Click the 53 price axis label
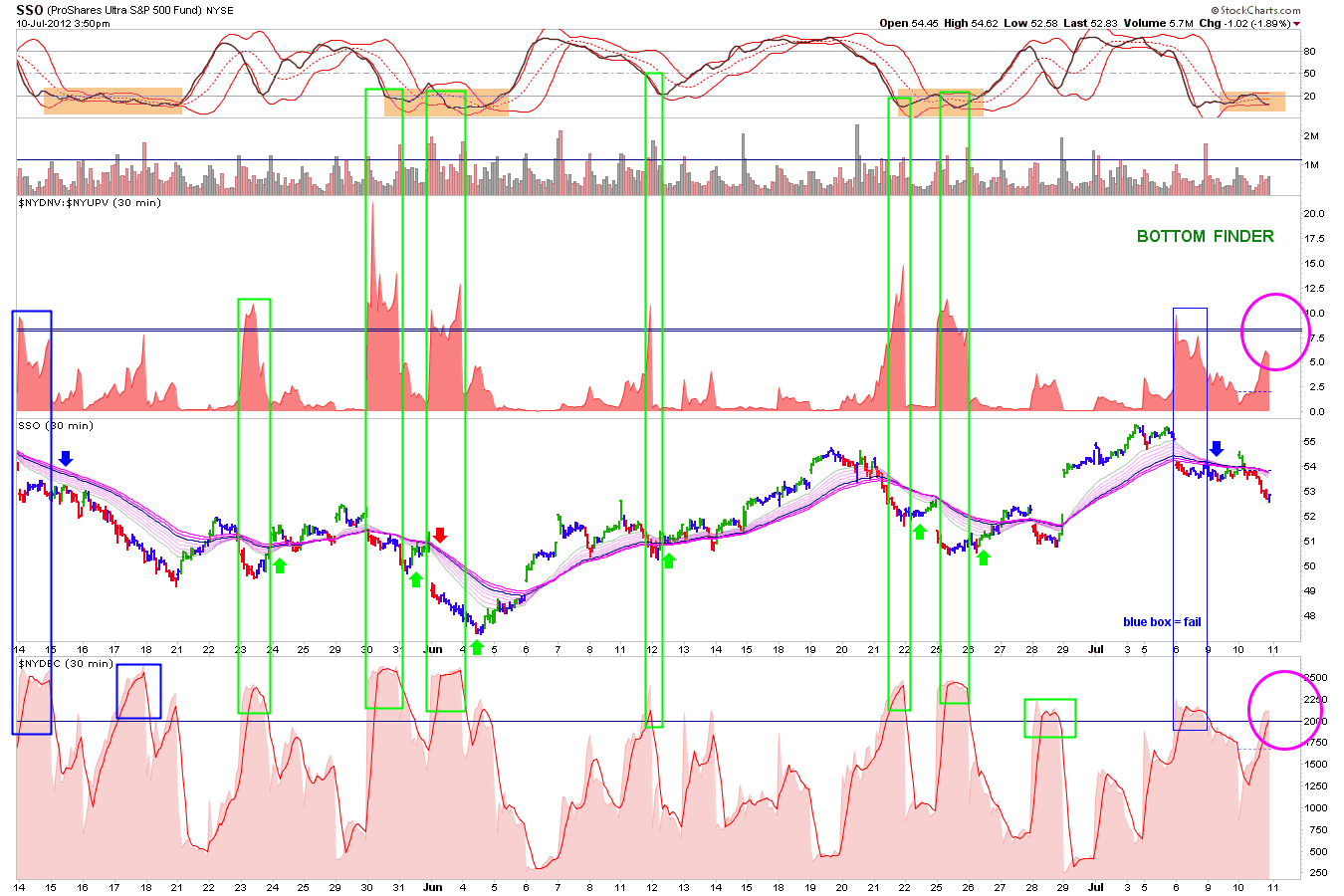This screenshot has width=1344, height=896. pos(1309,492)
